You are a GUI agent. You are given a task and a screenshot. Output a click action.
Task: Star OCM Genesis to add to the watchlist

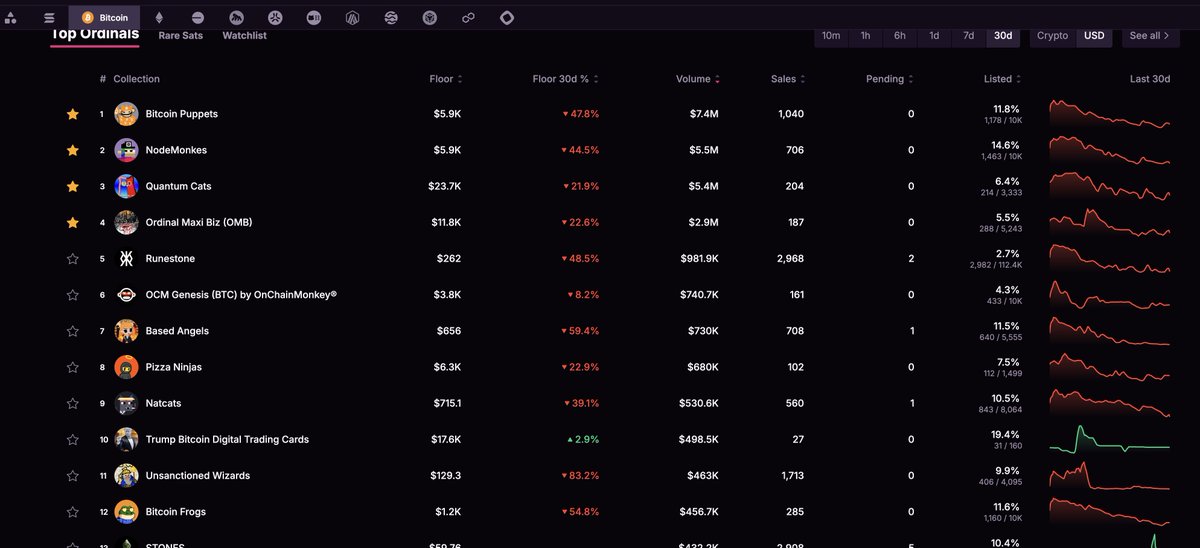72,295
